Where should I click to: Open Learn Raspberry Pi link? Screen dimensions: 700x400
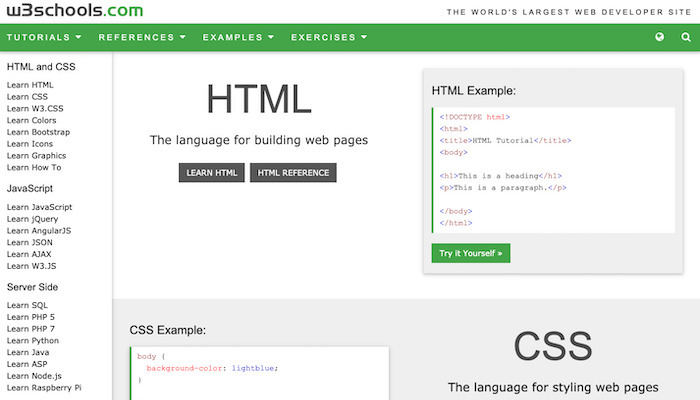click(x=44, y=388)
